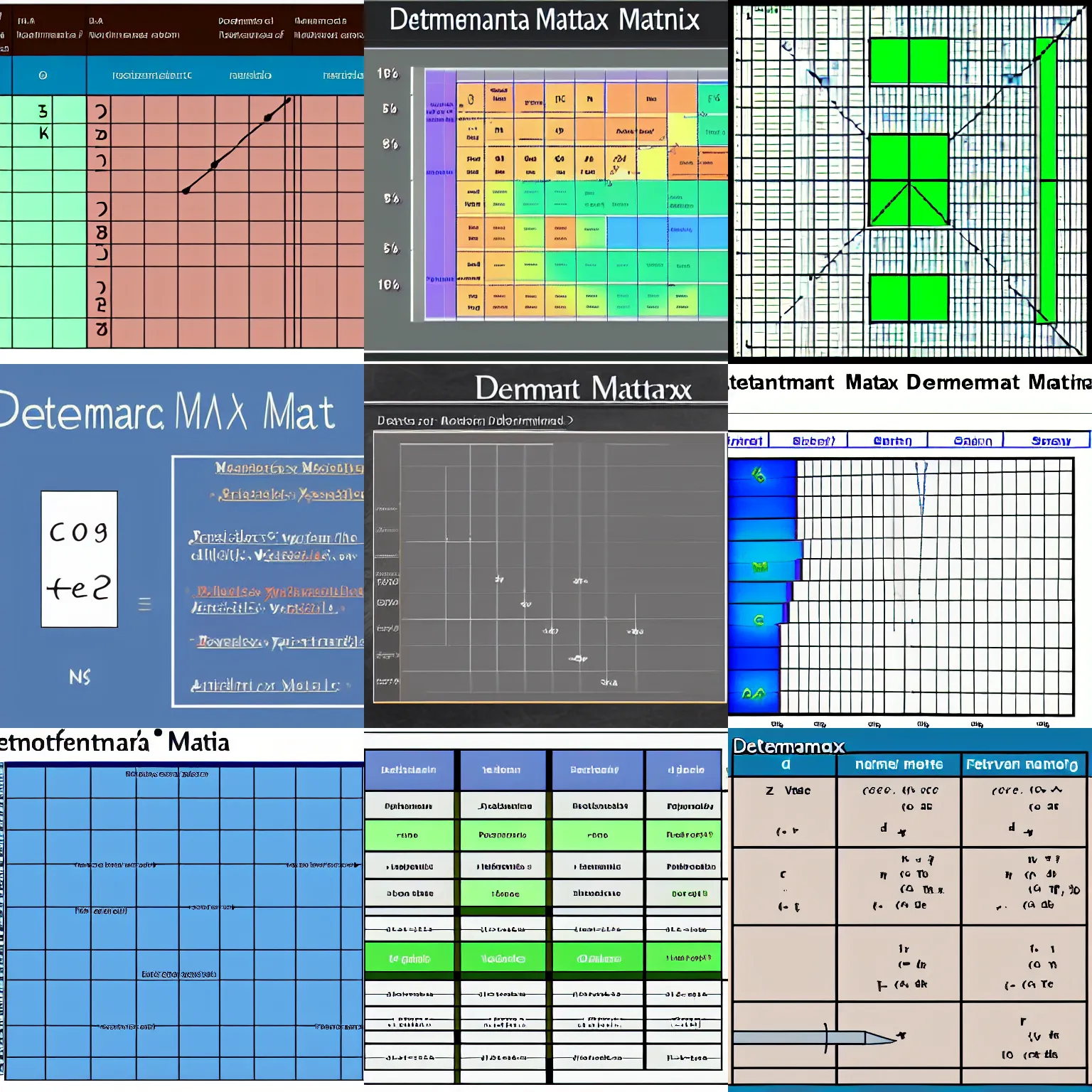Click the 'Dents for Noderm' subtitle line
This screenshot has width=1092, height=1092.
(x=475, y=420)
